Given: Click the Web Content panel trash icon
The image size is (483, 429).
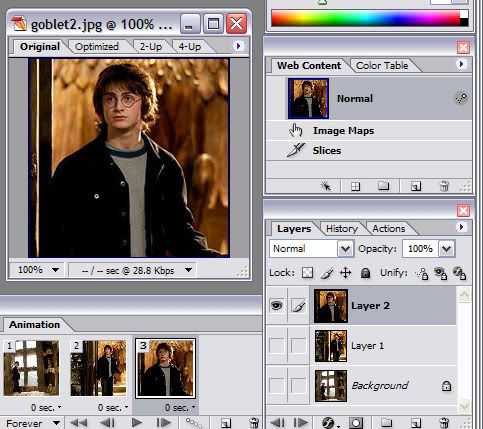Looking at the screenshot, I should click(444, 186).
